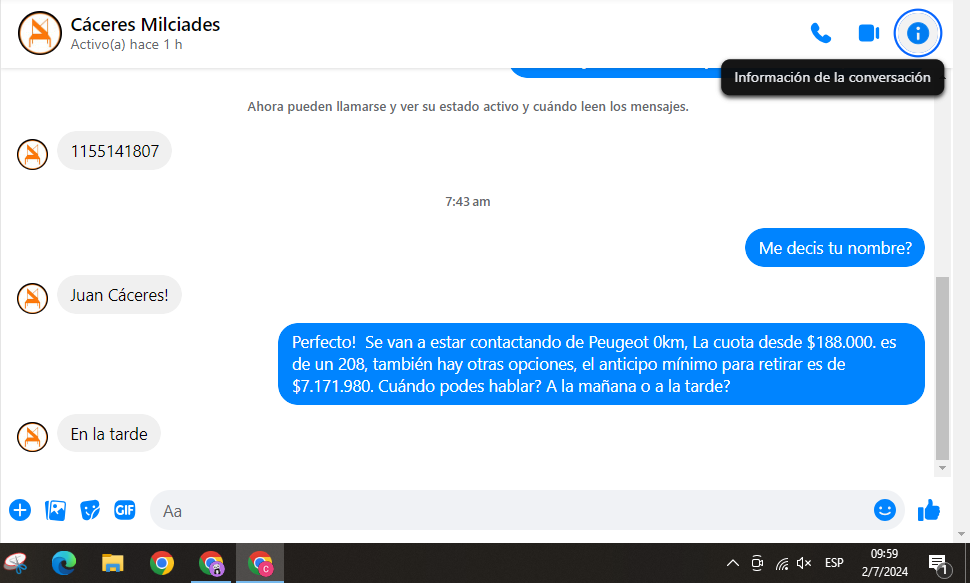Click avatar beside message 1155141807
The width and height of the screenshot is (970, 583).
pos(32,154)
